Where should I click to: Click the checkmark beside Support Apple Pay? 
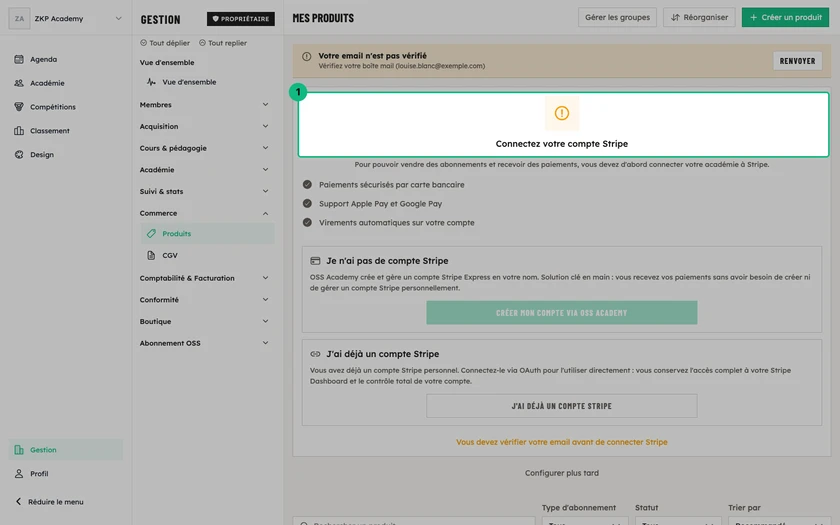[307, 204]
